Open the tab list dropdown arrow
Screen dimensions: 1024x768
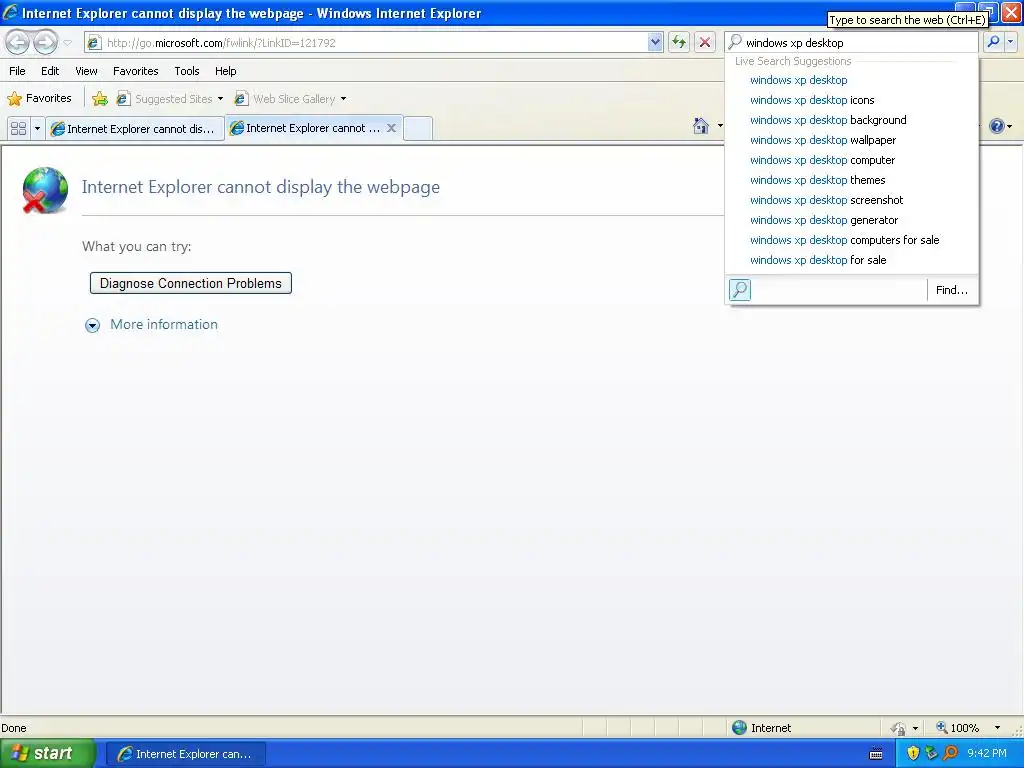[37, 129]
